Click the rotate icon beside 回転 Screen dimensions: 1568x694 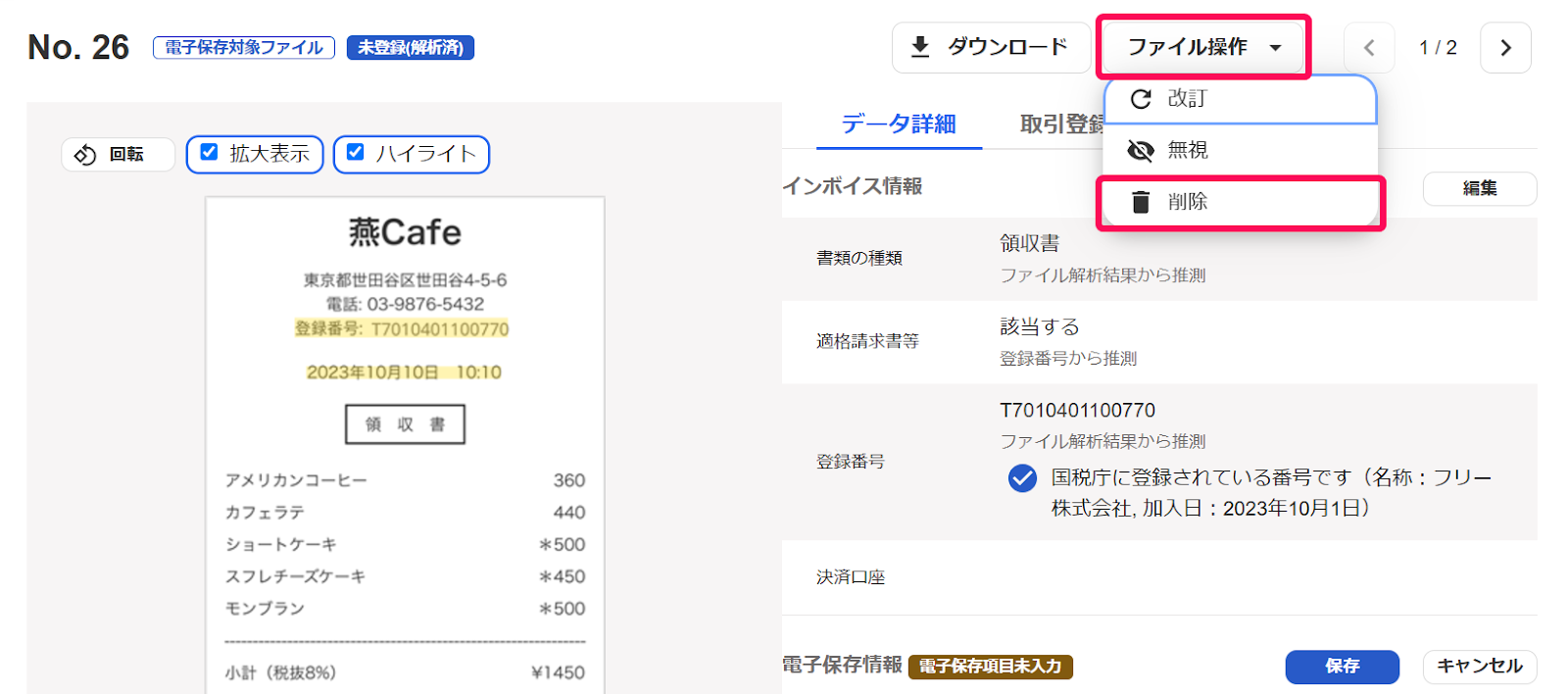pos(85,155)
